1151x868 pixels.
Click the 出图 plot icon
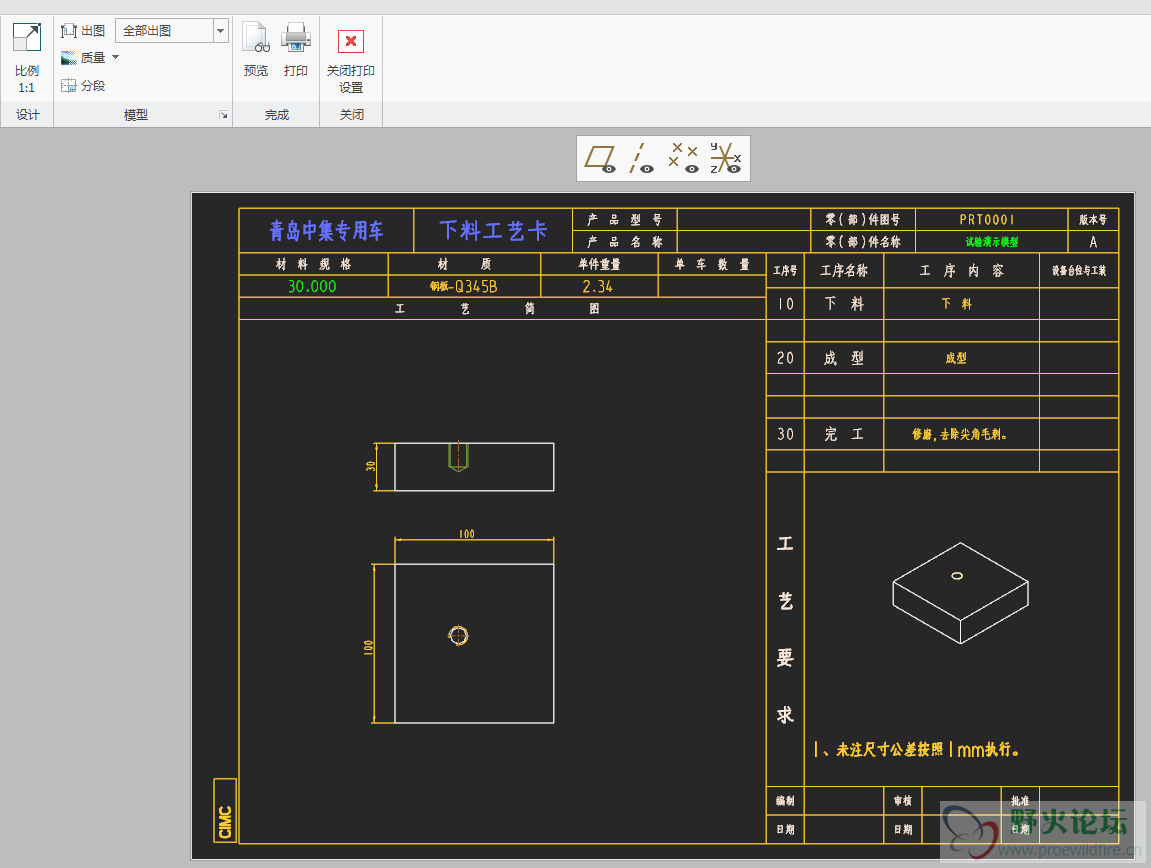click(69, 31)
